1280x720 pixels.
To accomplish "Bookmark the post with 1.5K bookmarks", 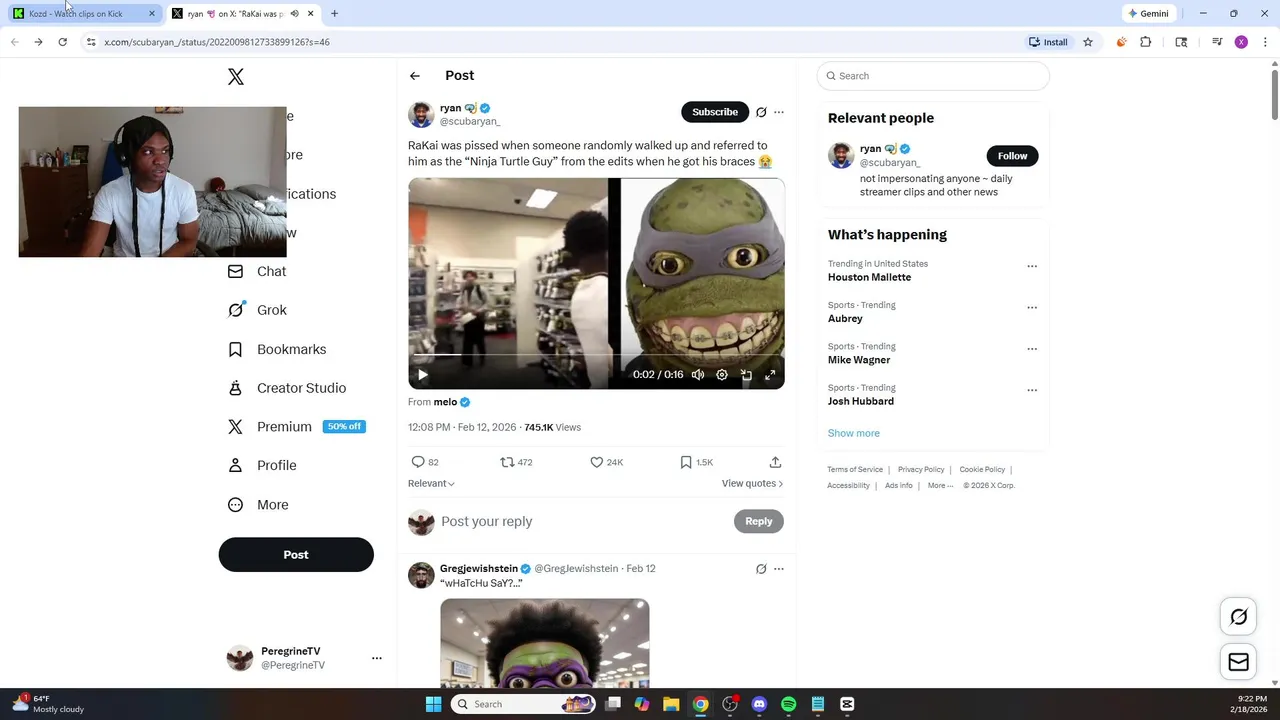I will click(x=686, y=462).
